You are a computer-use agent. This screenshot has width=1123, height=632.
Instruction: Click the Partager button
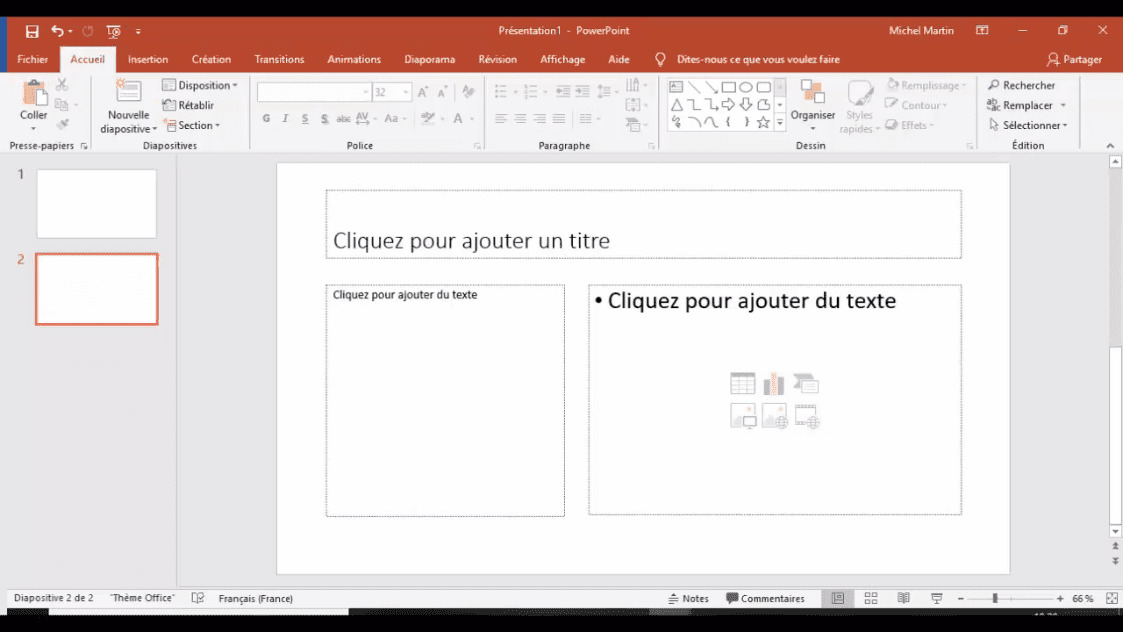point(1077,59)
